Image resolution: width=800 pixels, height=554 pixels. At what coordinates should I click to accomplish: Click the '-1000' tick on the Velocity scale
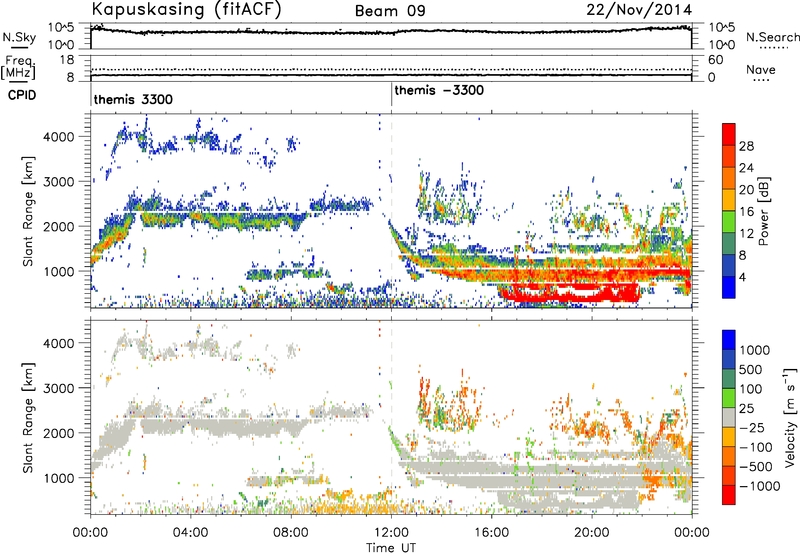click(x=759, y=486)
